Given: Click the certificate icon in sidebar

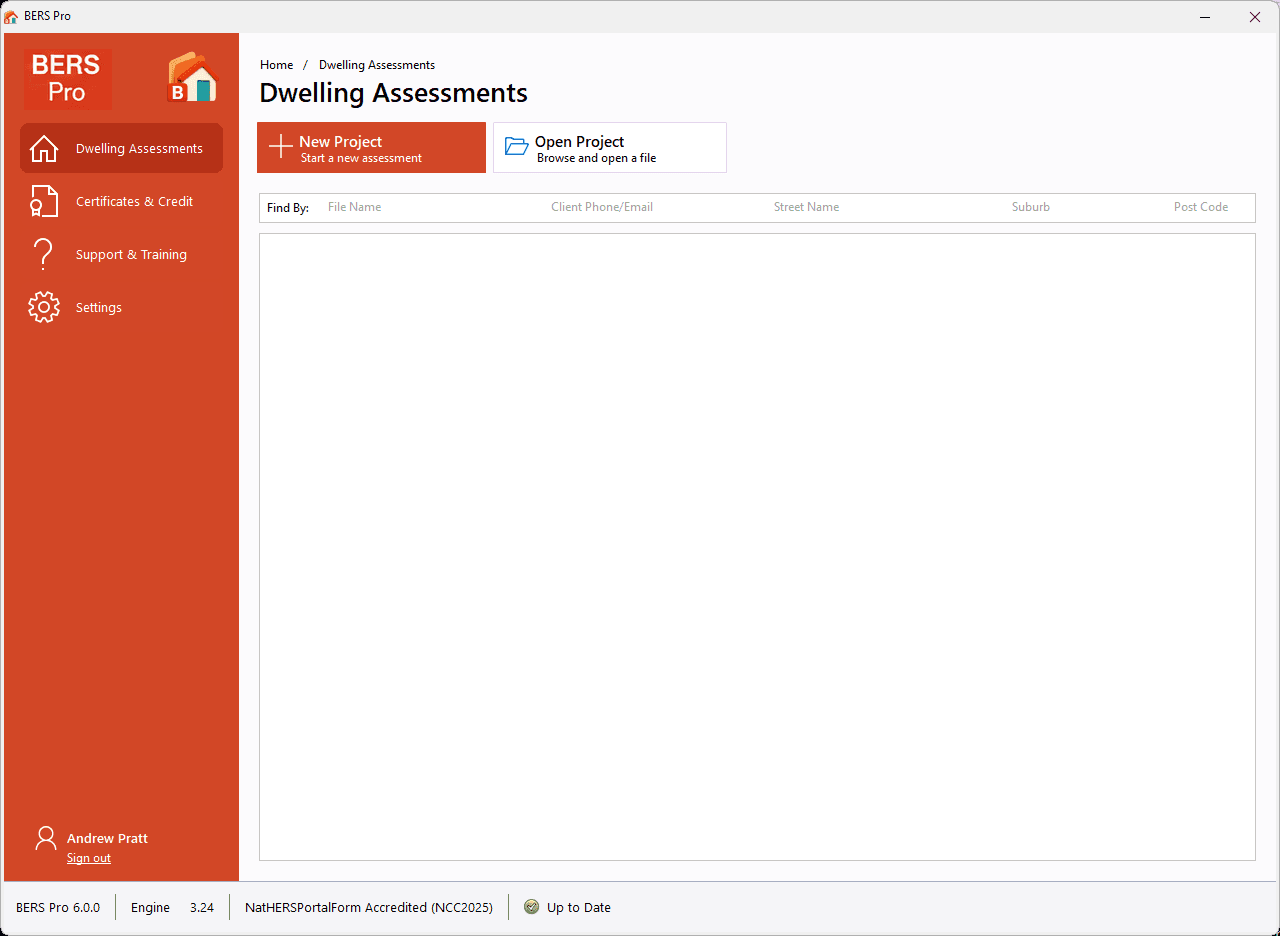Looking at the screenshot, I should pos(44,201).
